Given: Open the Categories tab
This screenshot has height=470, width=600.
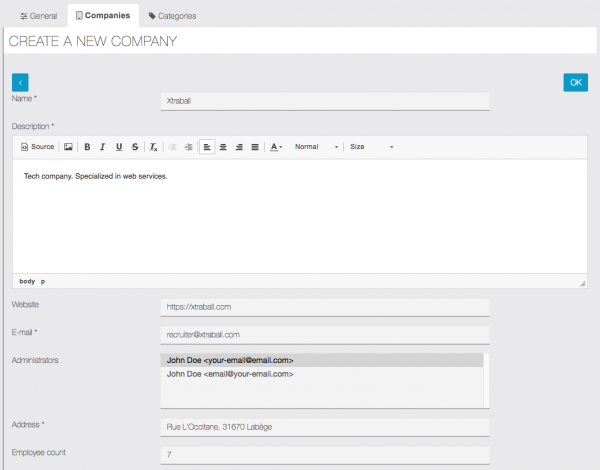Looking at the screenshot, I should (x=172, y=16).
